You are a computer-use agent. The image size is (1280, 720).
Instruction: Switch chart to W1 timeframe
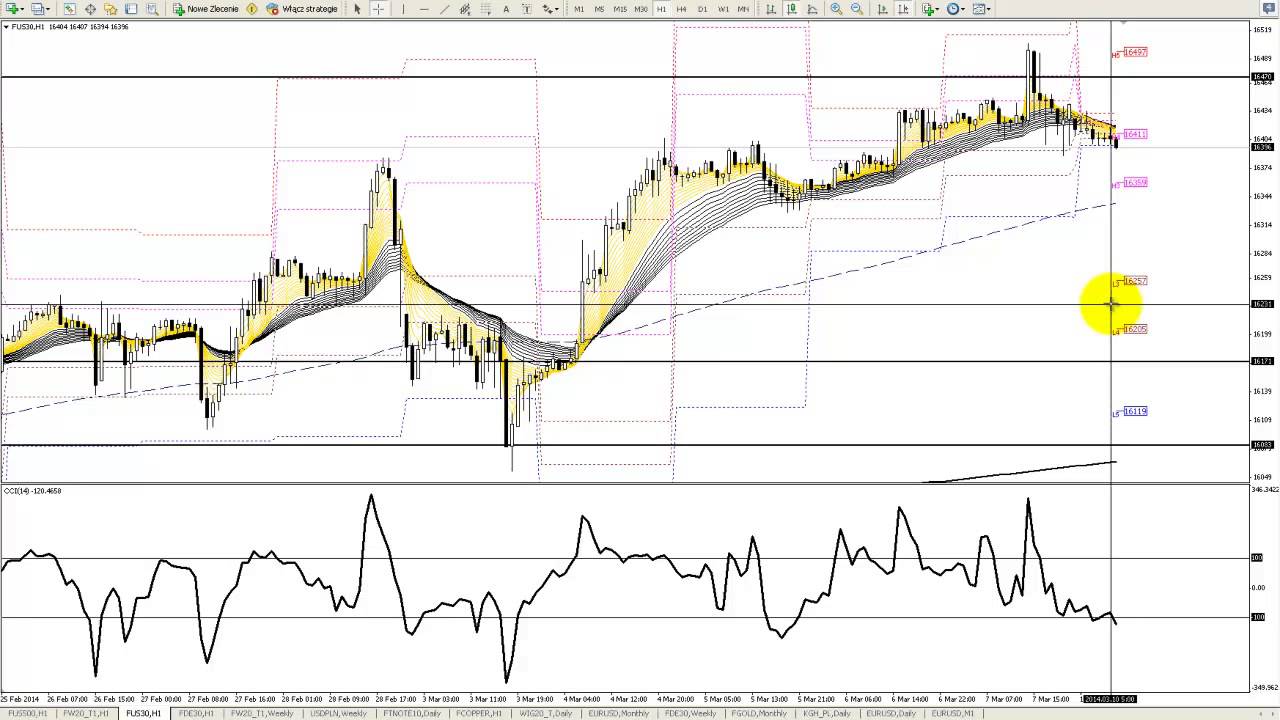(723, 9)
